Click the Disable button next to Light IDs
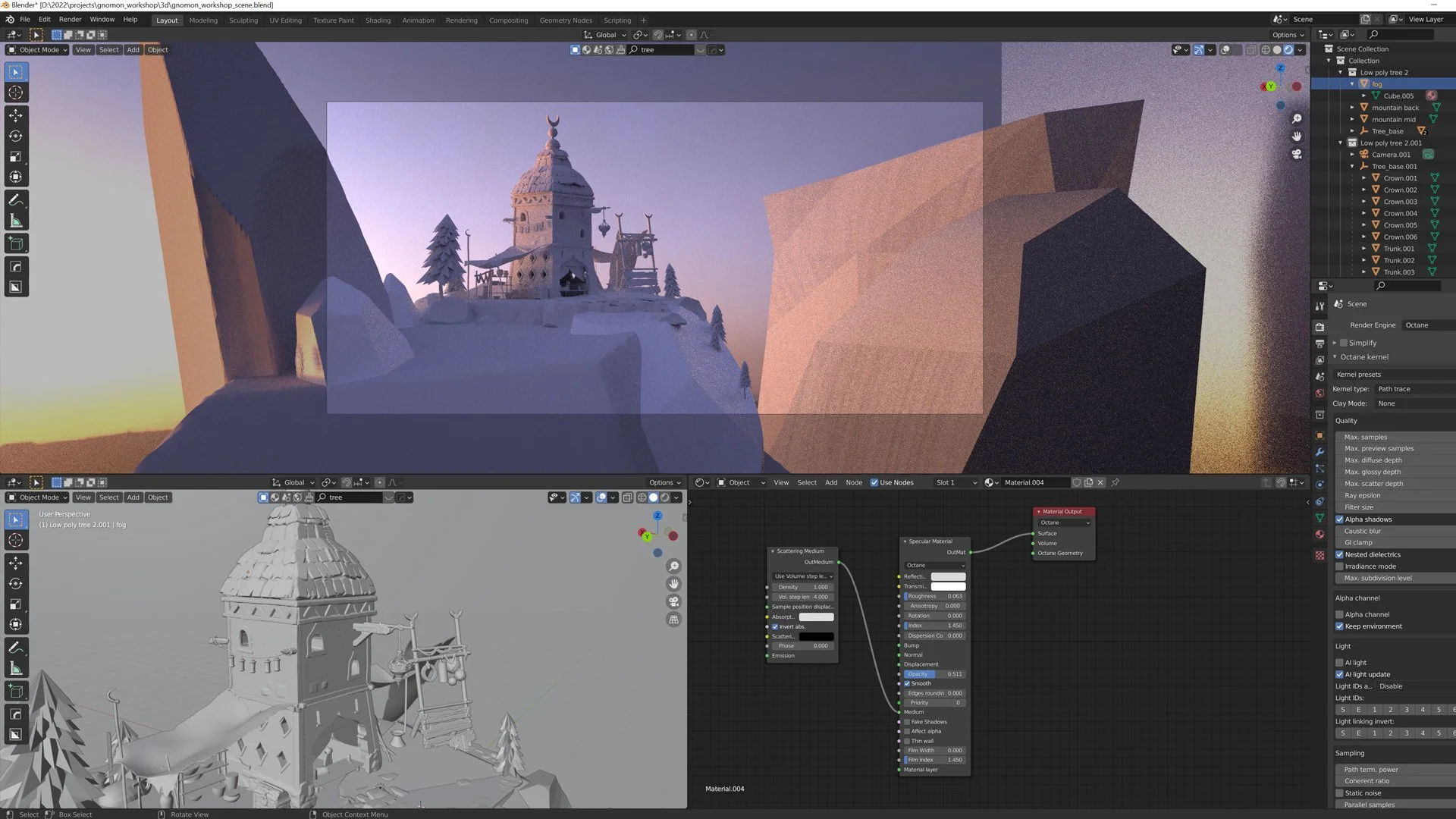This screenshot has width=1456, height=819. (x=1392, y=686)
